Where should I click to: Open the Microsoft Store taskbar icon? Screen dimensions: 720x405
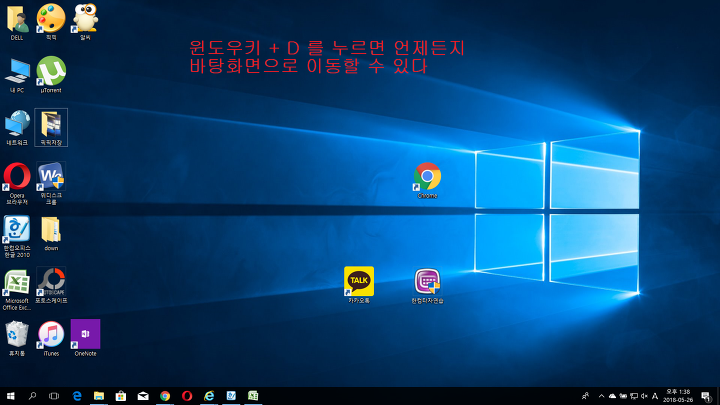pyautogui.click(x=121, y=396)
